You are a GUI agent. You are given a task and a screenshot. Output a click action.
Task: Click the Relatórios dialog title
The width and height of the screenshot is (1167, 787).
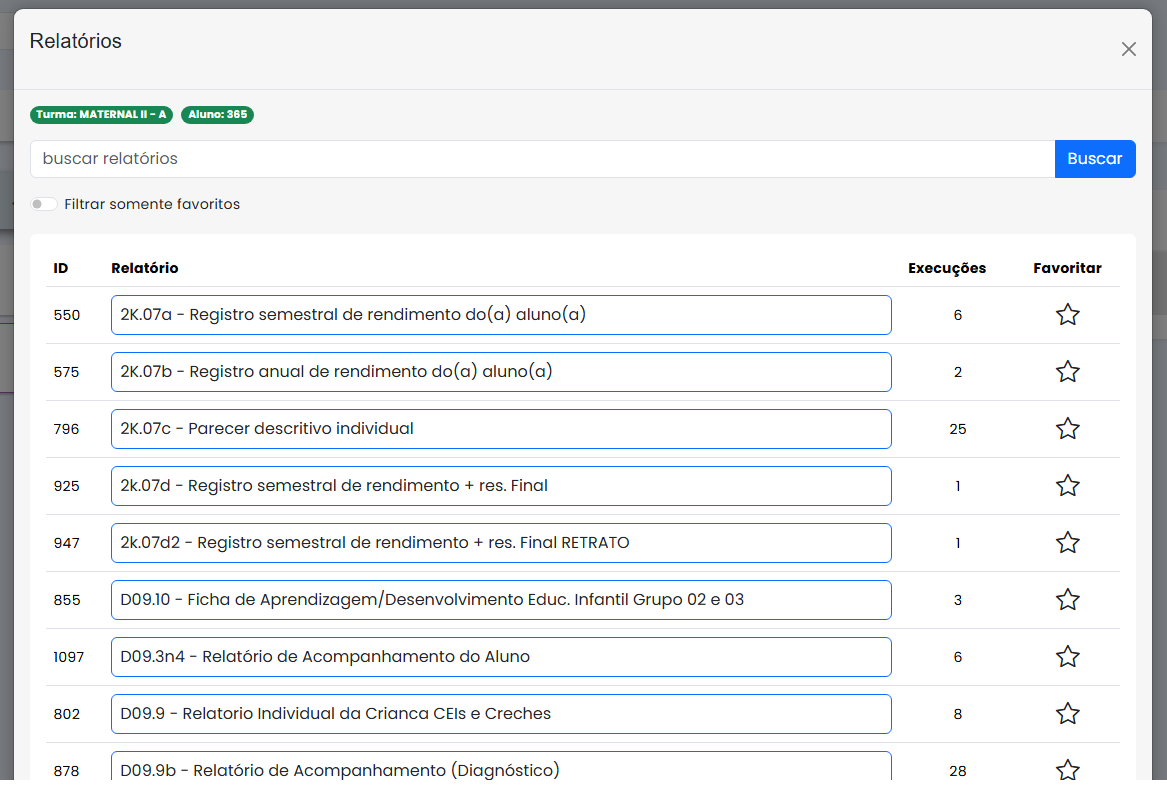[75, 41]
